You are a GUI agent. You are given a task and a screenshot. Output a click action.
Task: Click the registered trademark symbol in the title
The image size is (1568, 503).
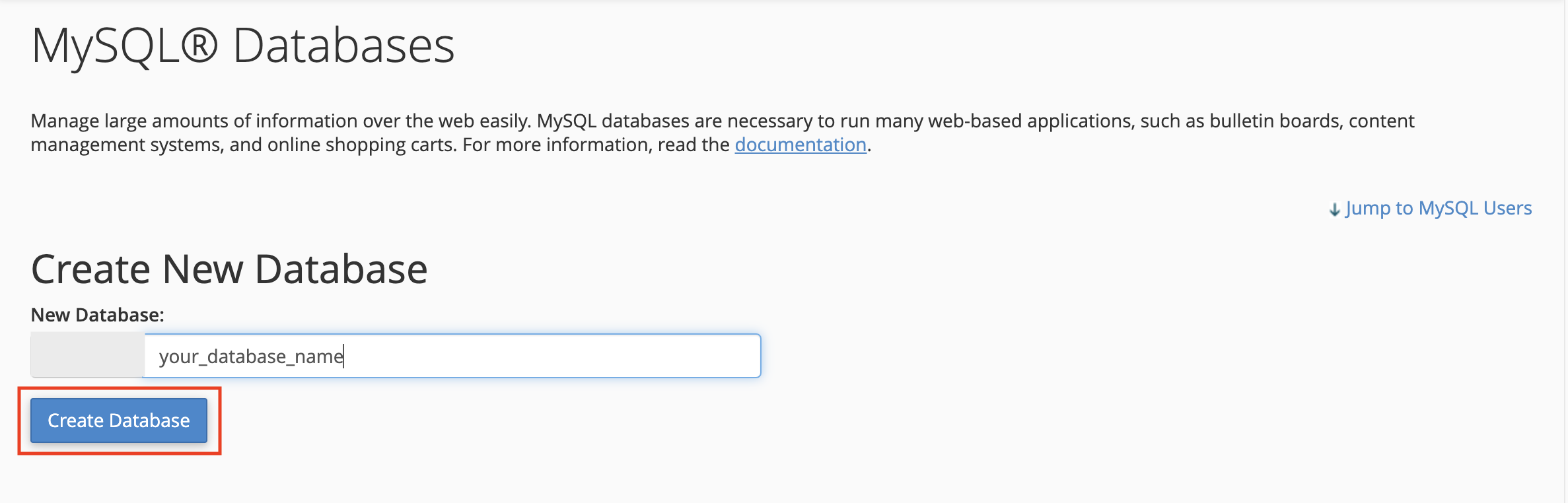pos(199,46)
